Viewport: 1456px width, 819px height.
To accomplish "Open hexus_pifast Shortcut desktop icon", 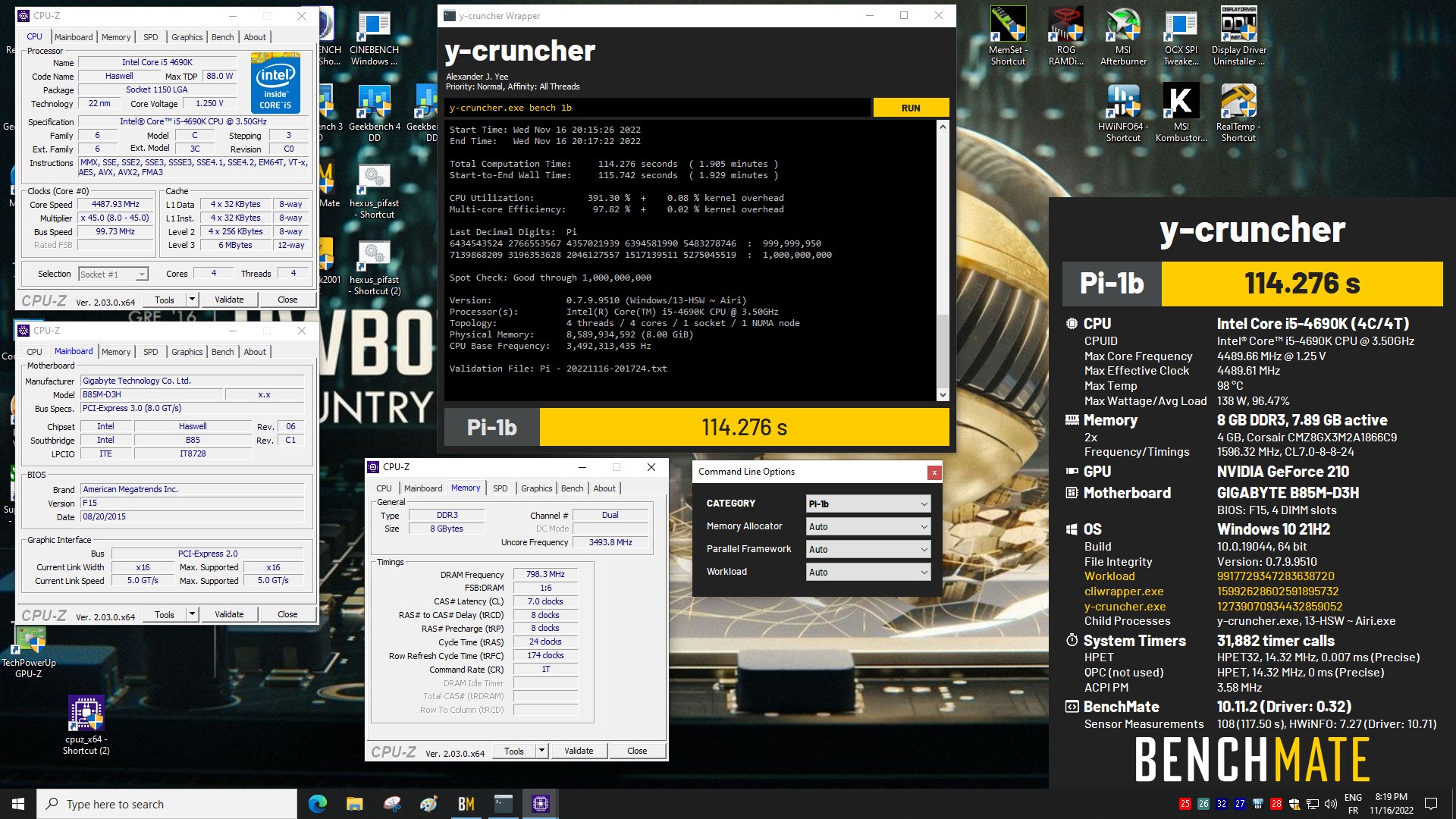I will pyautogui.click(x=374, y=191).
